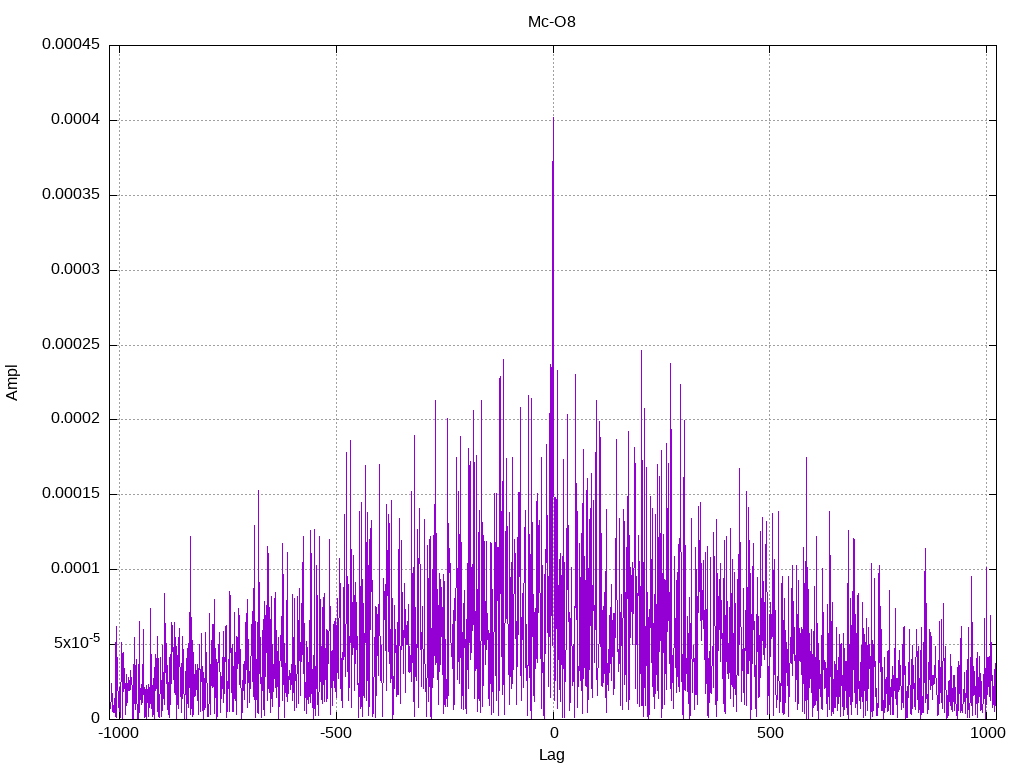Click the 0.0001 y-axis tick label
Screen dimensions: 1024x768
[x=76, y=569]
